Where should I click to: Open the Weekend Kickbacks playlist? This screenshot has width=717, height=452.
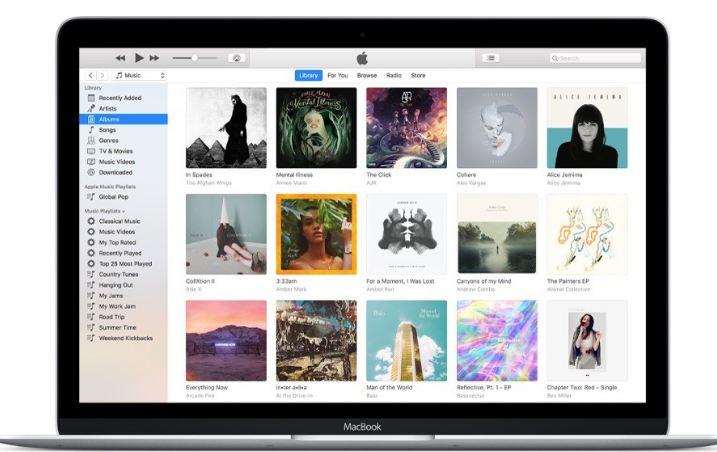pyautogui.click(x=123, y=338)
